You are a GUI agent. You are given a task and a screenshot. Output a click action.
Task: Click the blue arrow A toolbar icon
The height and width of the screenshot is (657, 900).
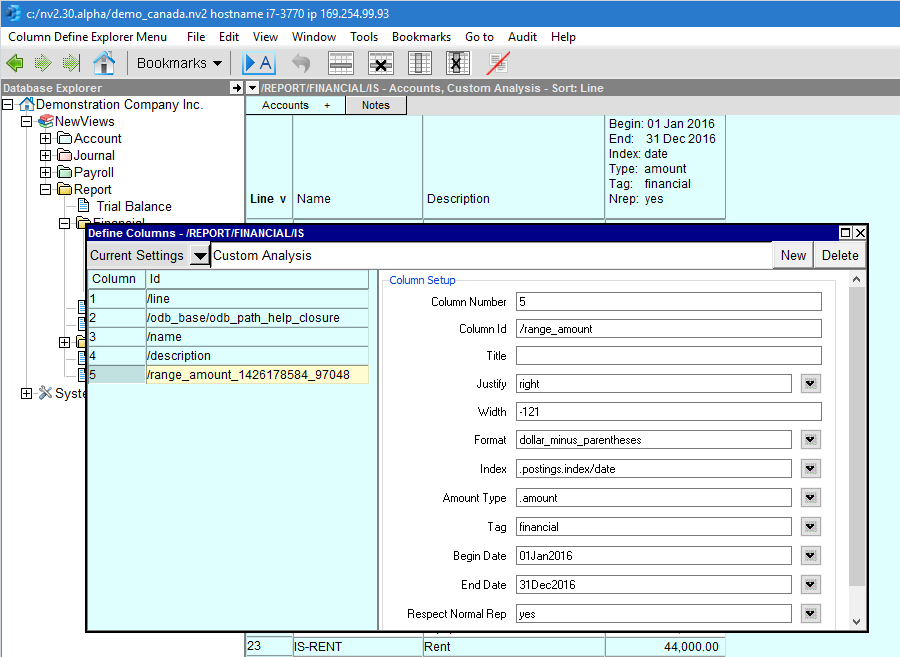coord(258,63)
